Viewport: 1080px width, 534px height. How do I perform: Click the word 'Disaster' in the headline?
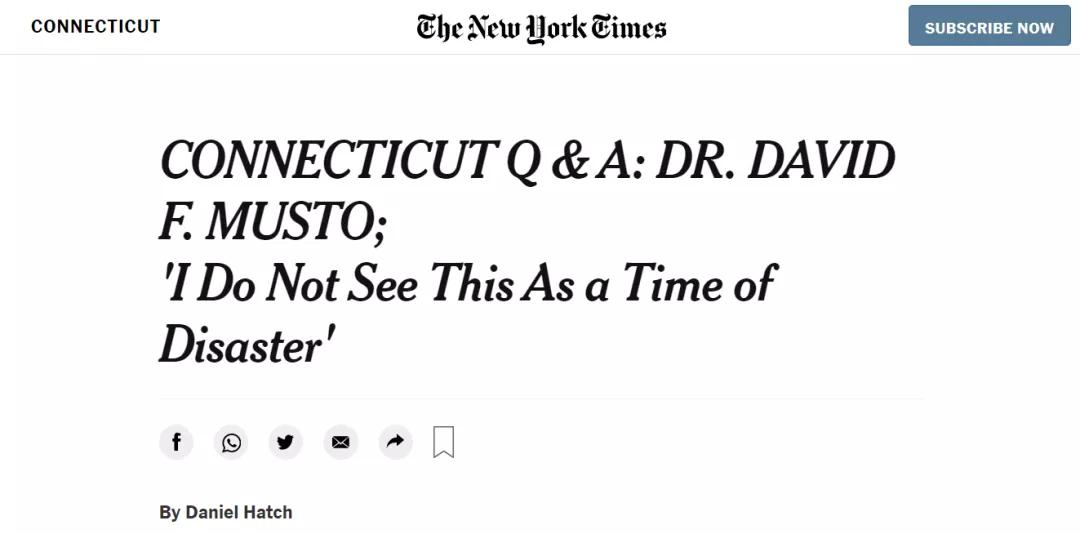[x=240, y=345]
